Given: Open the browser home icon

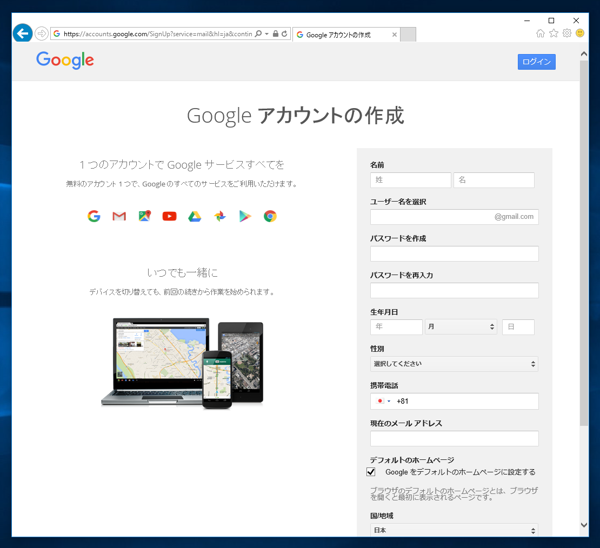Looking at the screenshot, I should 540,33.
